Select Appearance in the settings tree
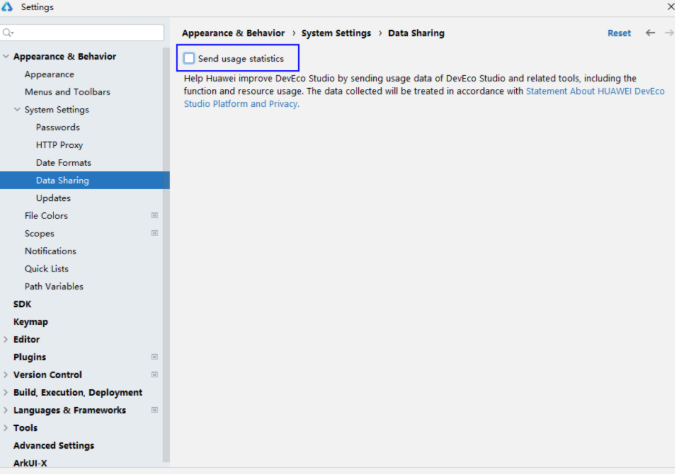Viewport: 675px width, 474px height. [x=49, y=74]
